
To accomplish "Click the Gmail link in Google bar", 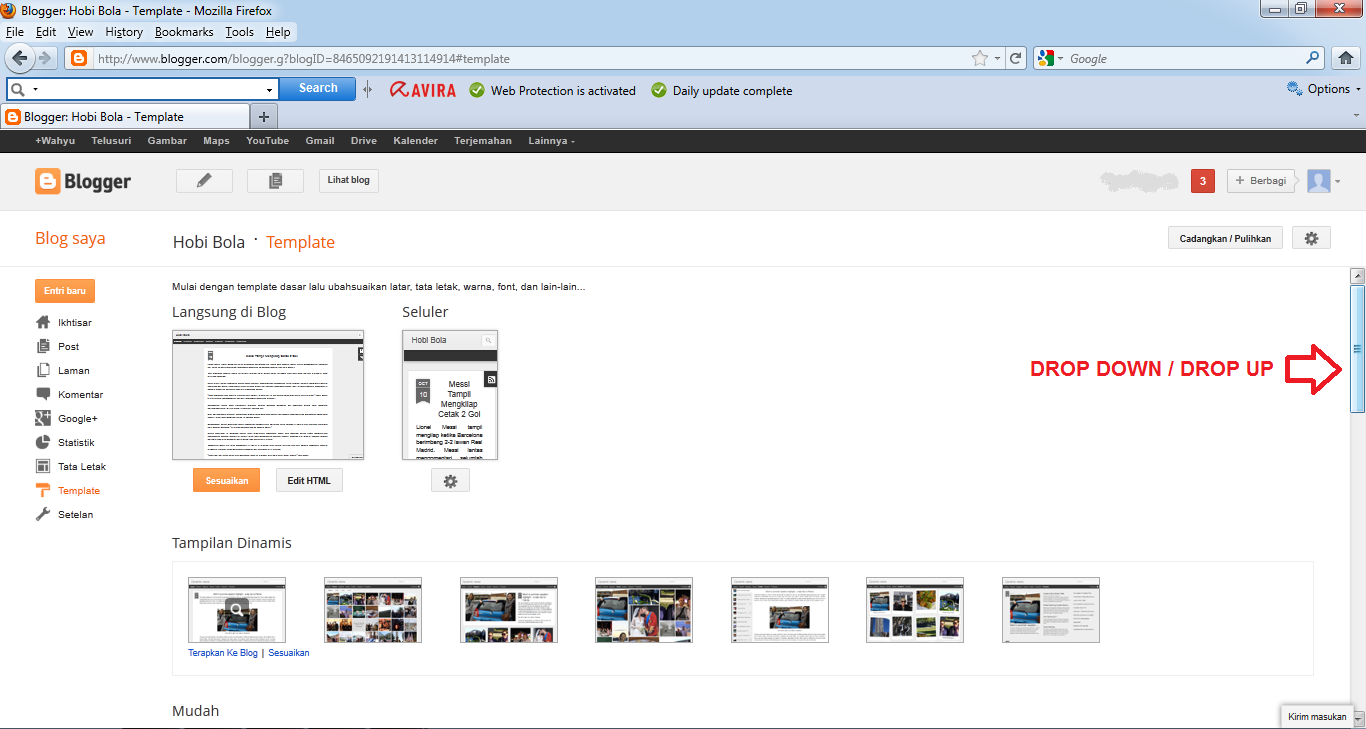I will [x=320, y=141].
